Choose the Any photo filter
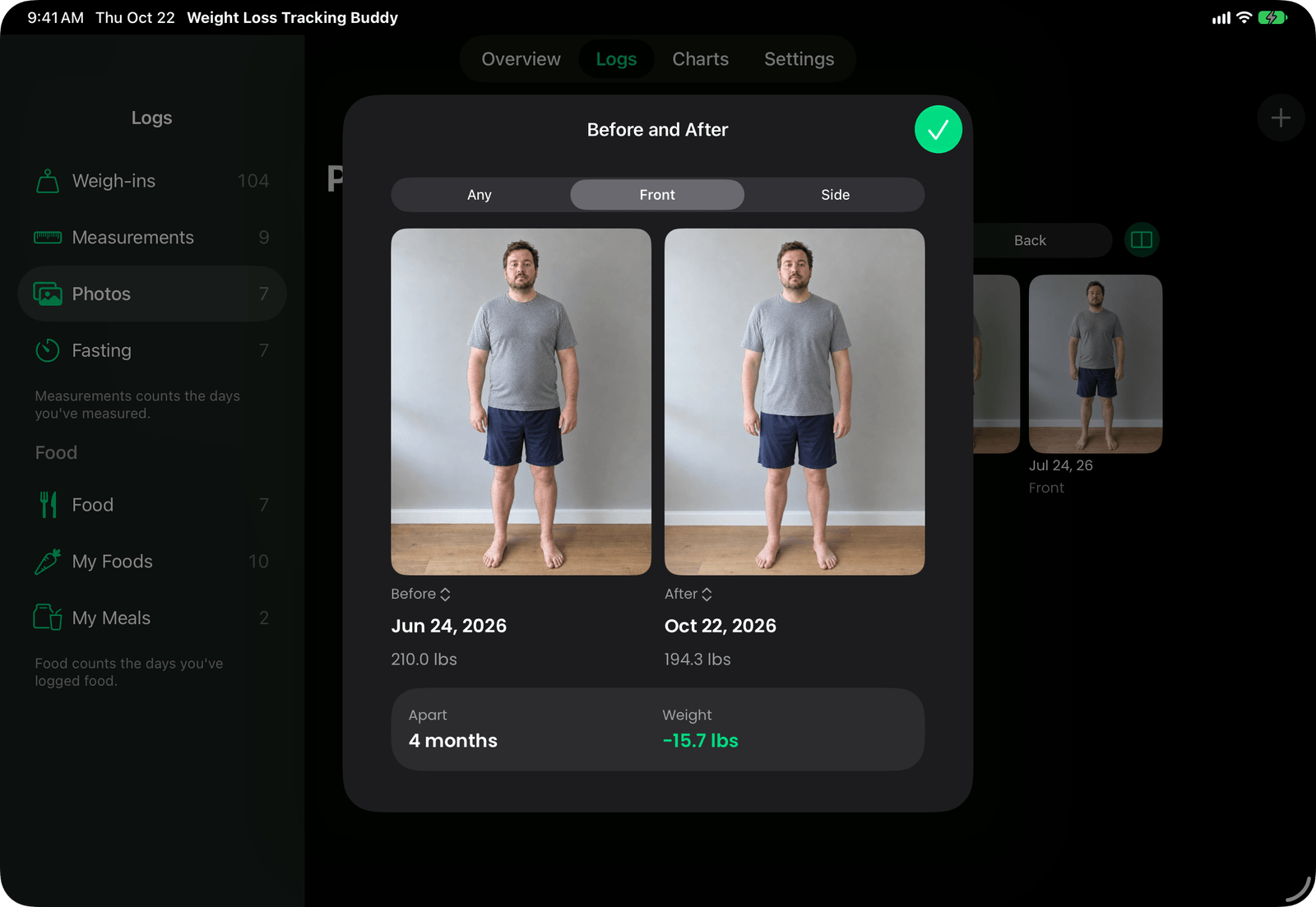1316x907 pixels. point(480,195)
